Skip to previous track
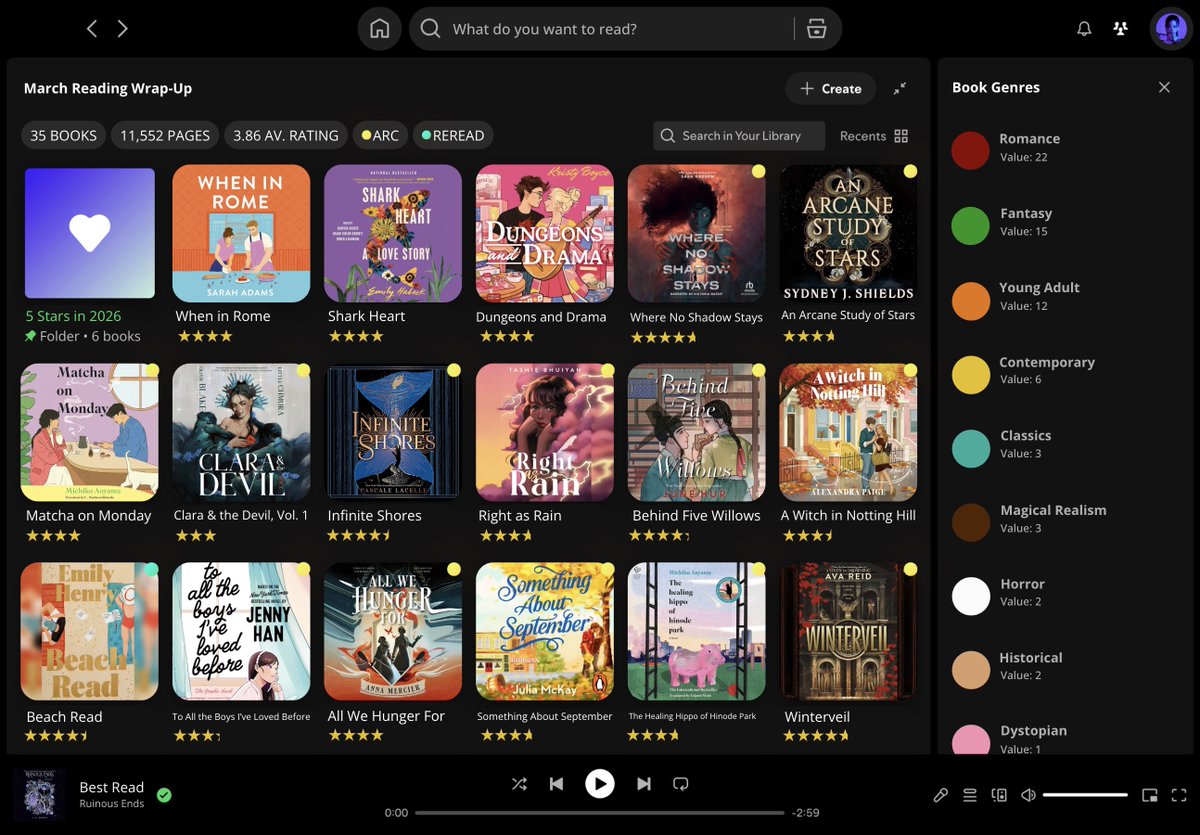This screenshot has width=1200, height=835. click(557, 784)
